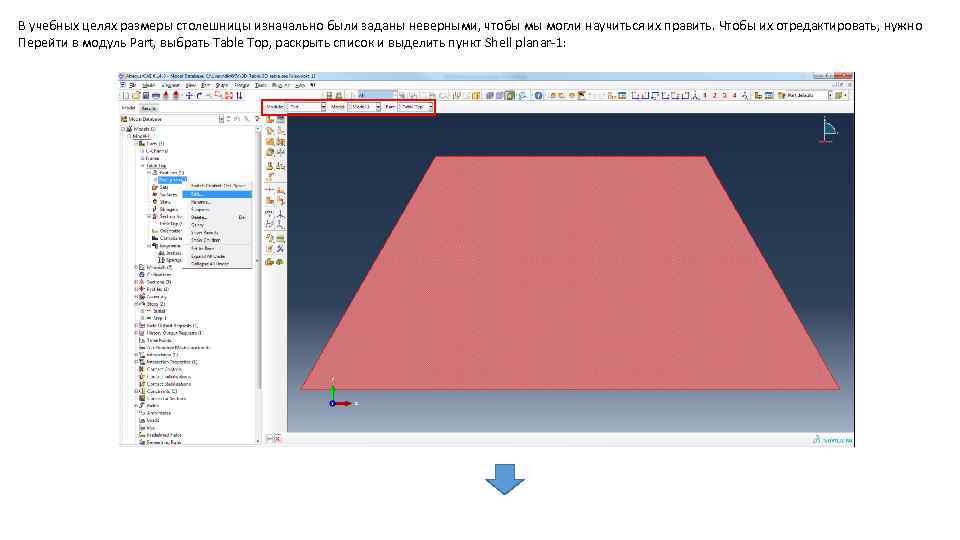
Task: Click the bottom-left toolbox geometry repair icon
Action: (269, 261)
